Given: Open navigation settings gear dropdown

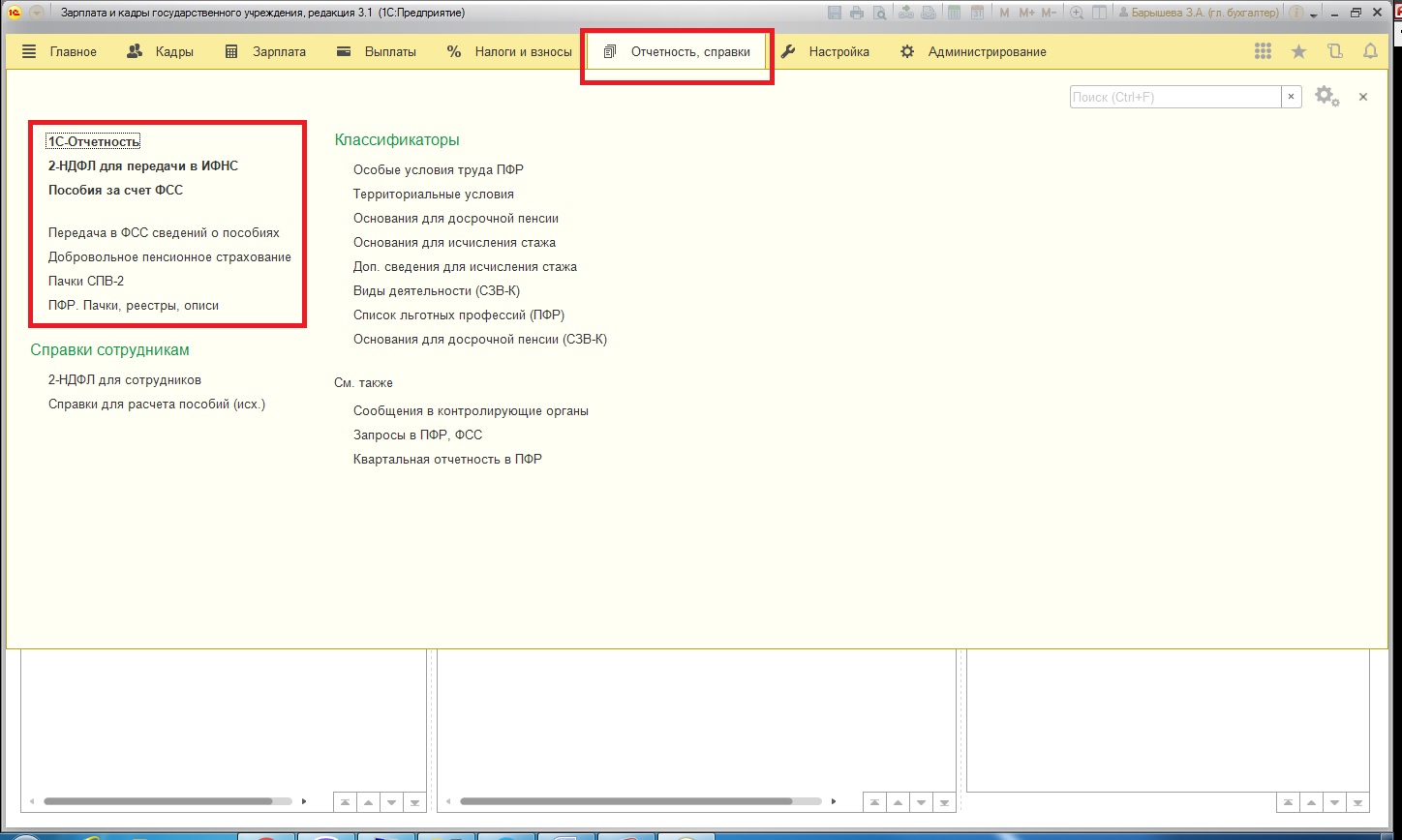Looking at the screenshot, I should [x=1326, y=97].
